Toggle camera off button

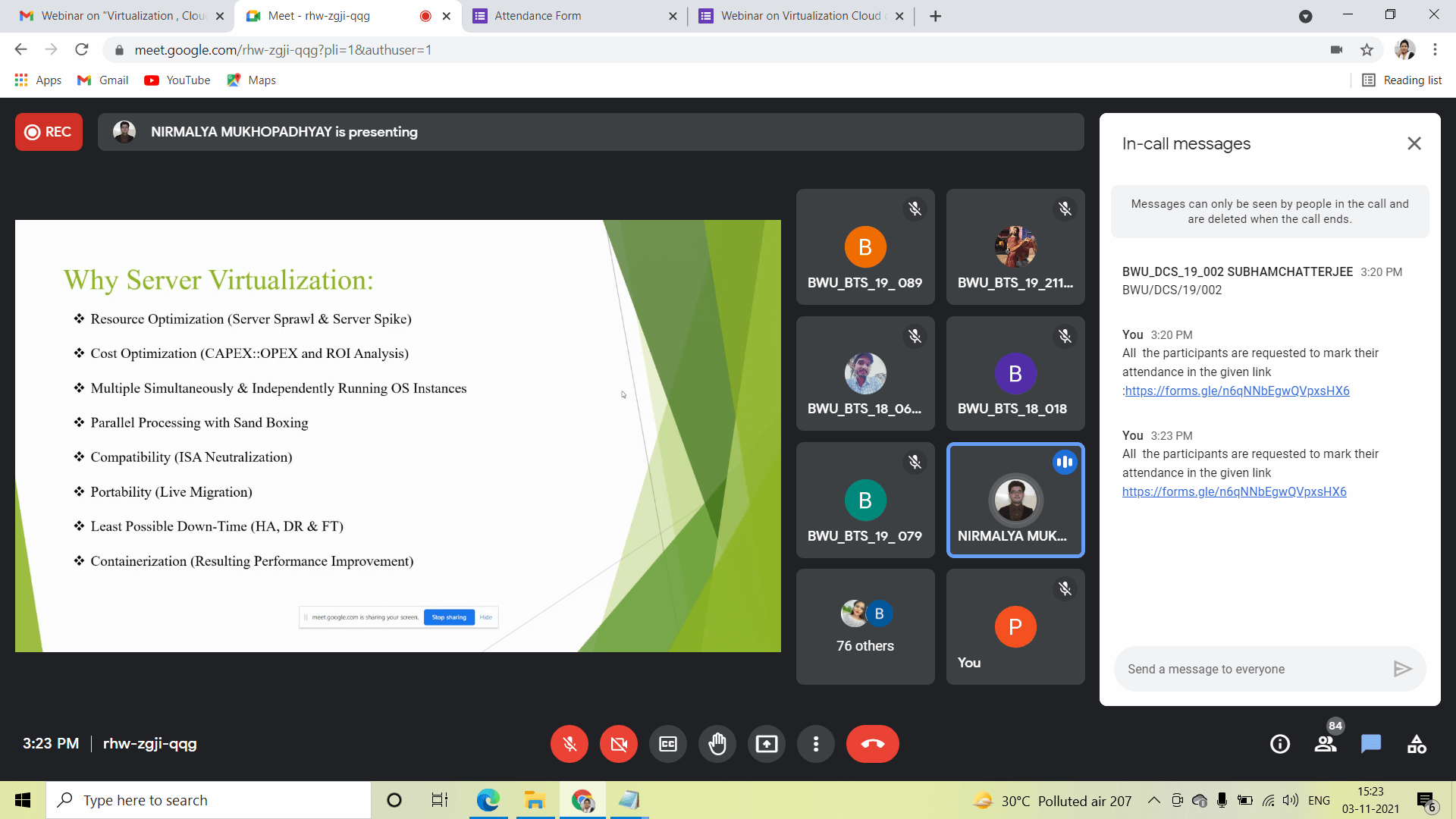pyautogui.click(x=619, y=744)
